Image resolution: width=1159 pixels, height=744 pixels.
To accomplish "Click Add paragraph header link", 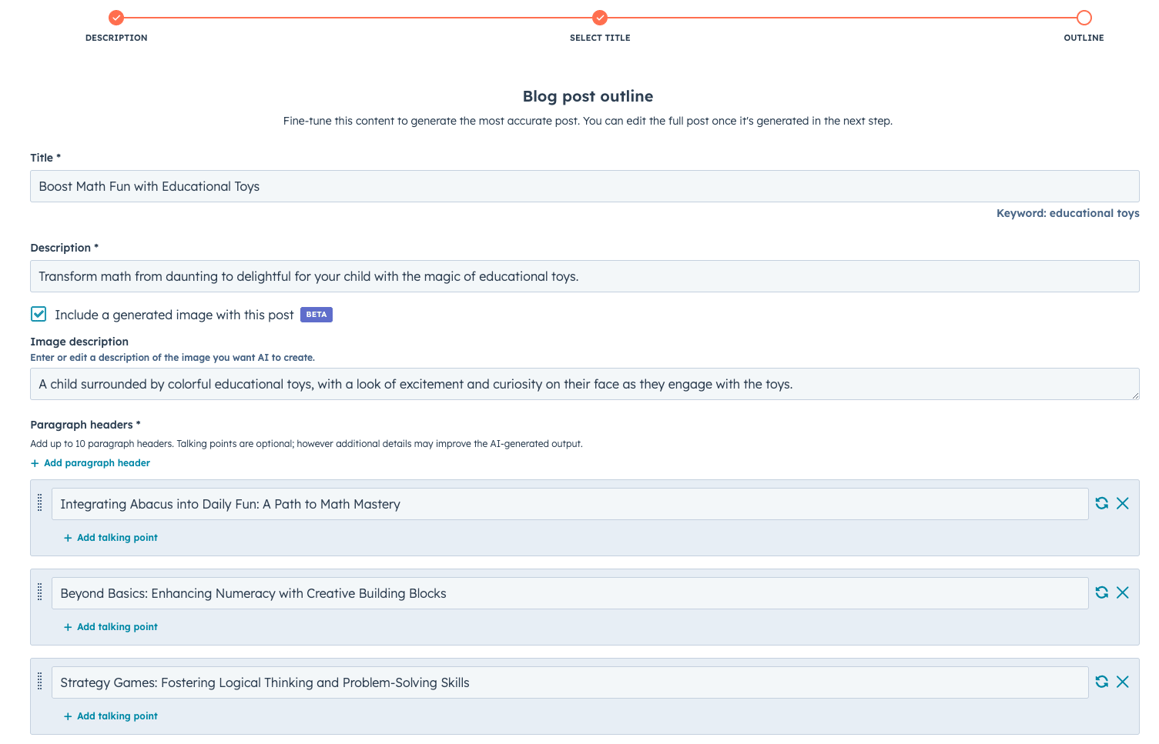I will [90, 463].
